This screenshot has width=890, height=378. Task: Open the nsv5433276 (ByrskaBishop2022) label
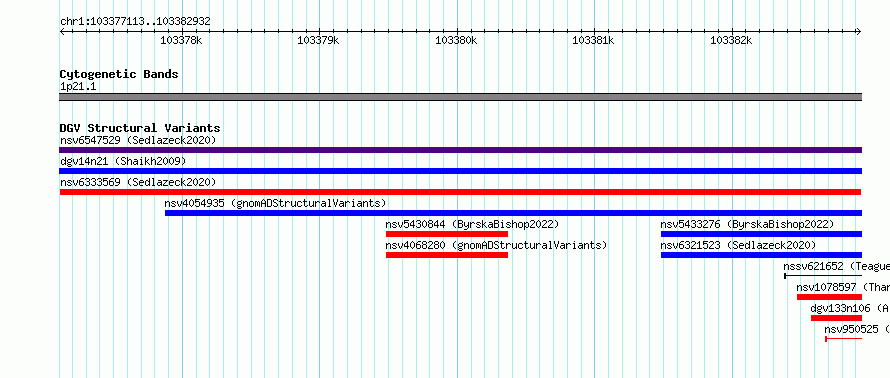click(747, 224)
